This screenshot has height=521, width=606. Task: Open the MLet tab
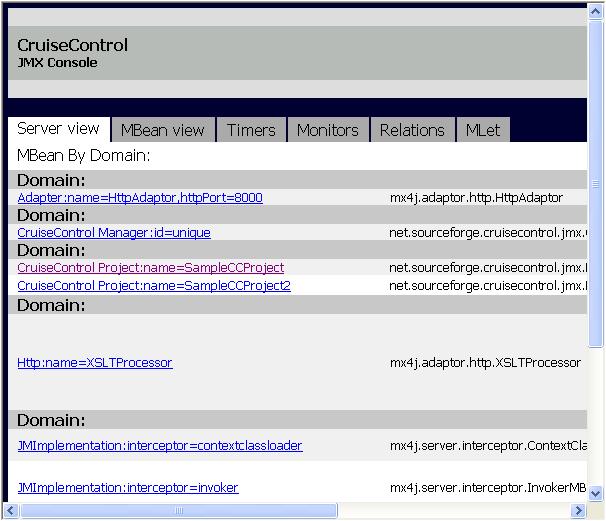click(483, 130)
